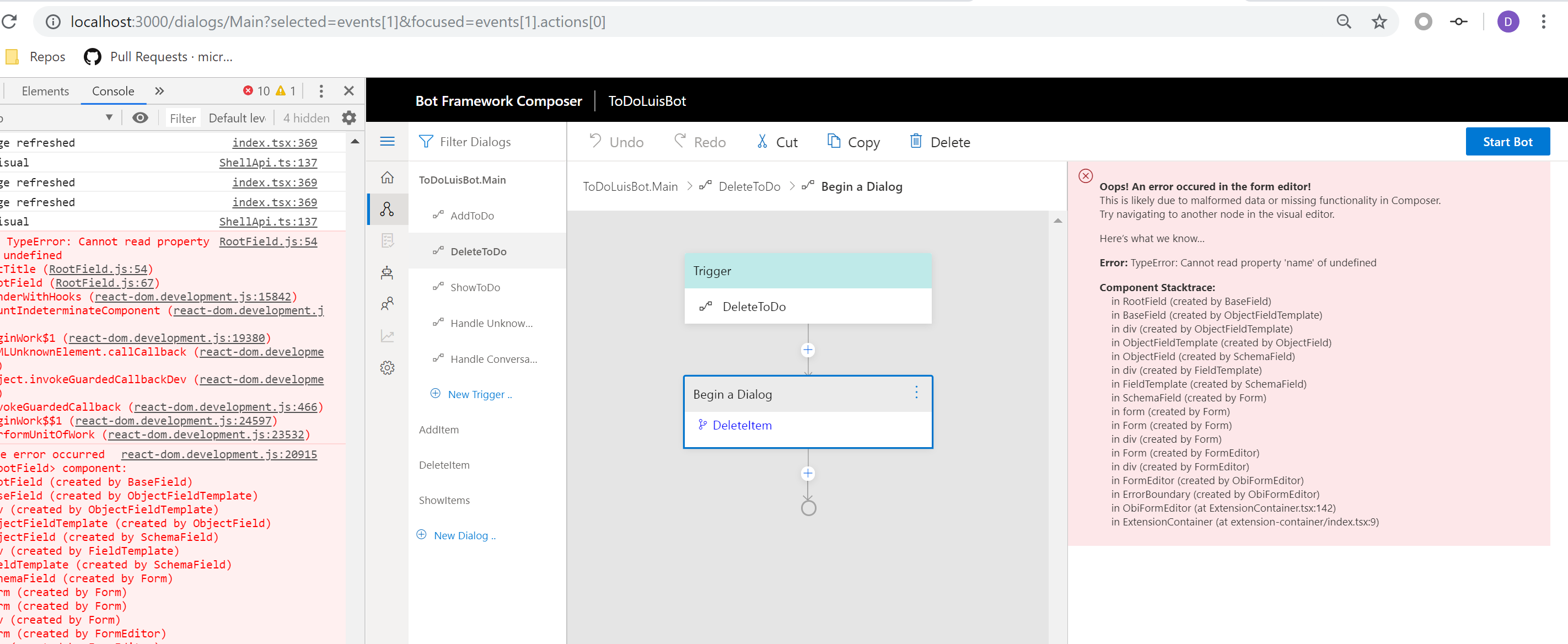
Task: Toggle the Composer hamburger menu
Action: (x=387, y=142)
